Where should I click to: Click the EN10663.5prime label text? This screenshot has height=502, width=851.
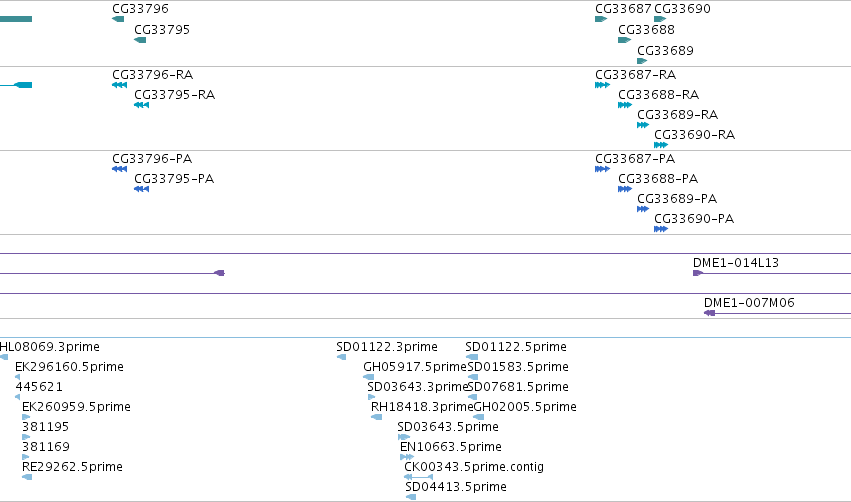[x=450, y=447]
